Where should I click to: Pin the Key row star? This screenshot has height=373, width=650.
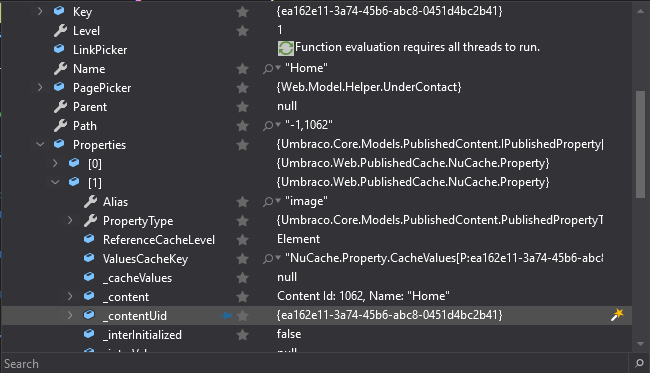click(x=243, y=12)
